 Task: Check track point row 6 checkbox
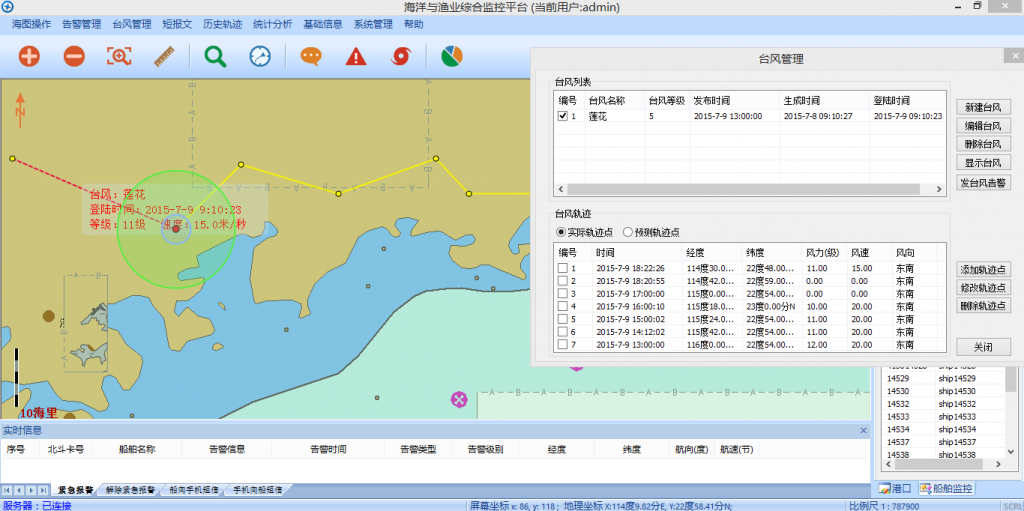[x=562, y=332]
